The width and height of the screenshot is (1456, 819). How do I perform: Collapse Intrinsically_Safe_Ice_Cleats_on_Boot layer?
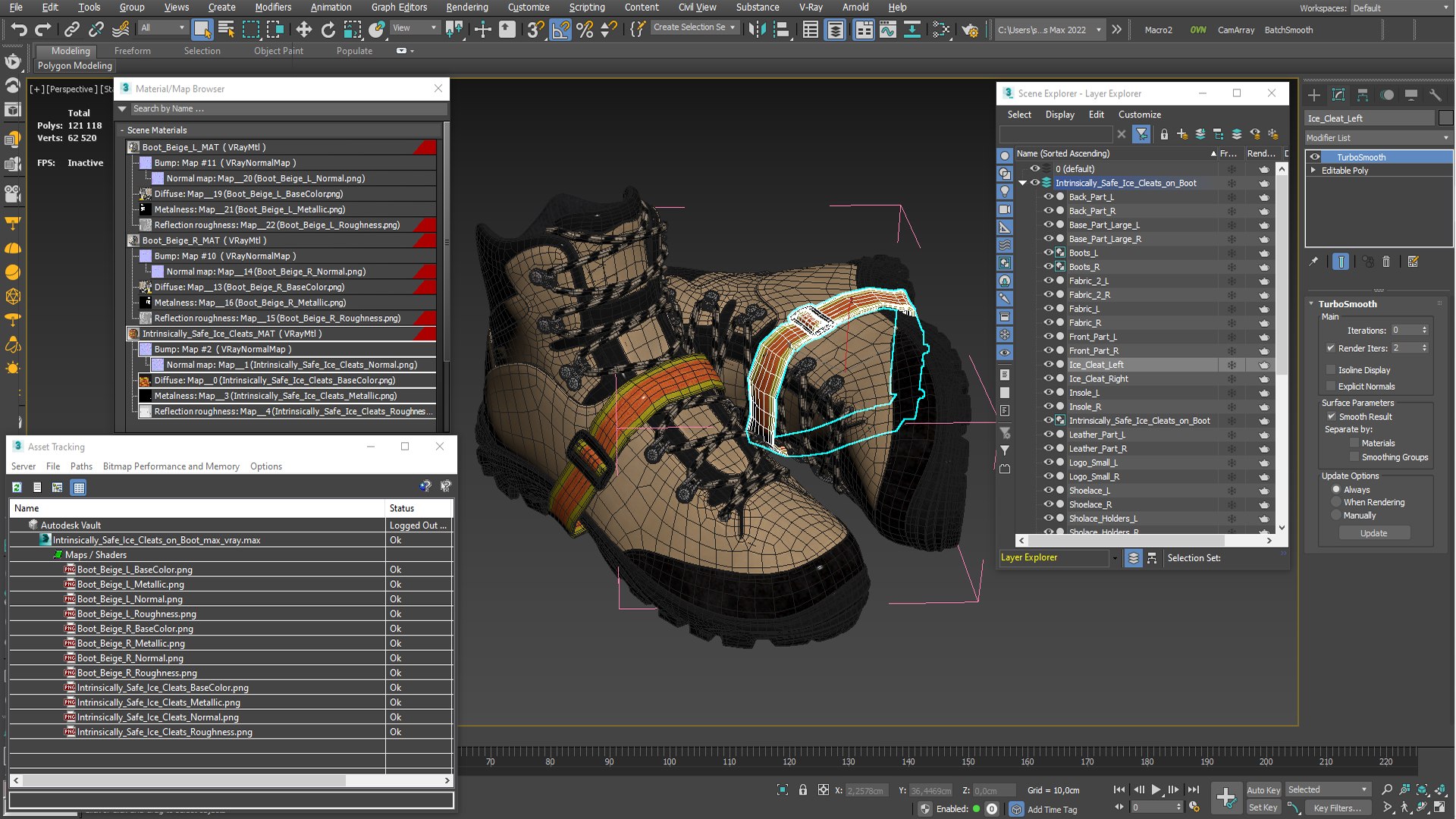click(1022, 183)
